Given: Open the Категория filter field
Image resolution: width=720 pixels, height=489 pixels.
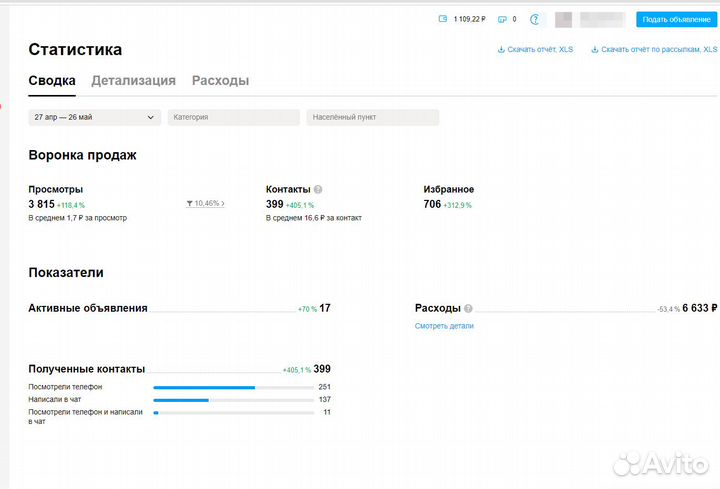Looking at the screenshot, I should coord(233,117).
